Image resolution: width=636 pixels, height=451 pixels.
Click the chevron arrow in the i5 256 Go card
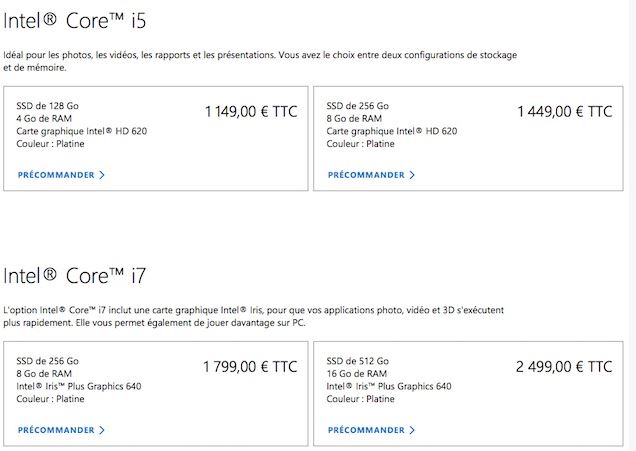click(412, 175)
